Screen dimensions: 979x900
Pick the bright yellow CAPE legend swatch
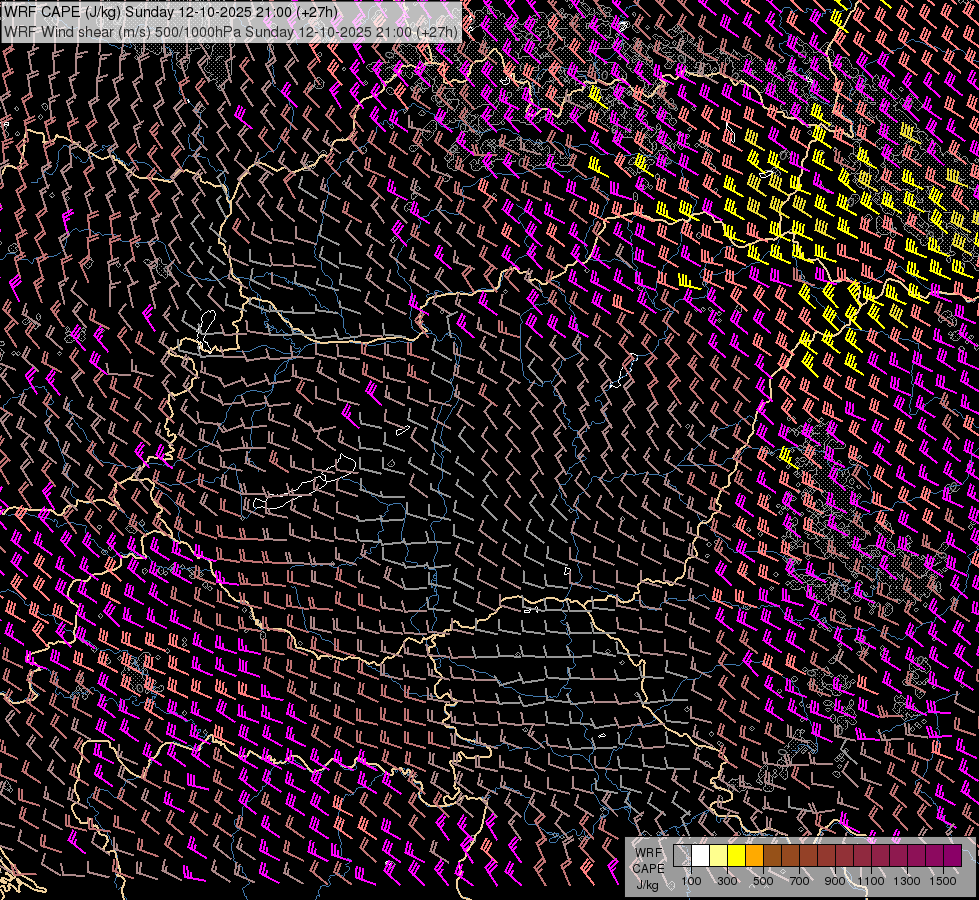coord(736,856)
